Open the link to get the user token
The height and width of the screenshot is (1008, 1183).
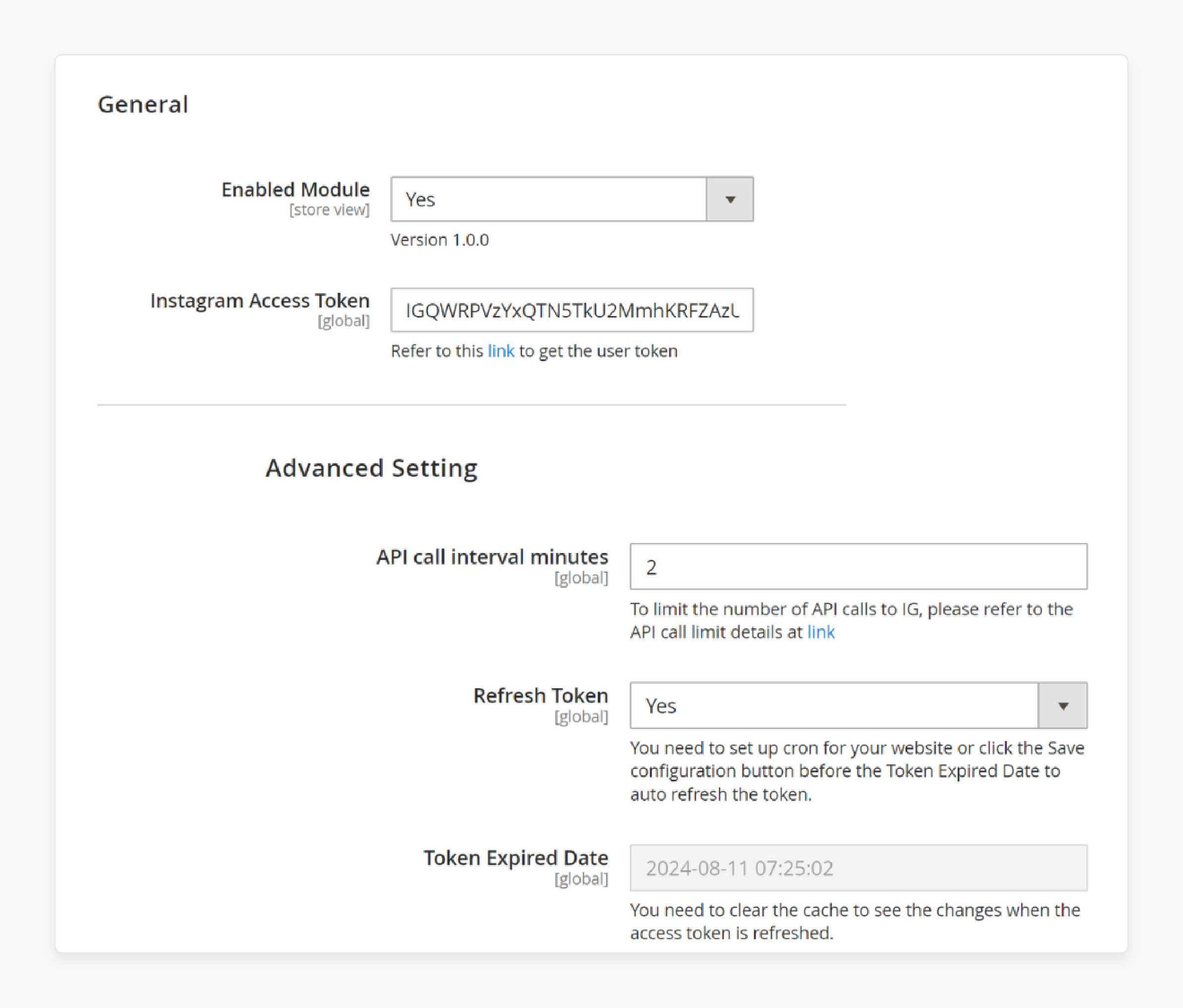(x=501, y=351)
